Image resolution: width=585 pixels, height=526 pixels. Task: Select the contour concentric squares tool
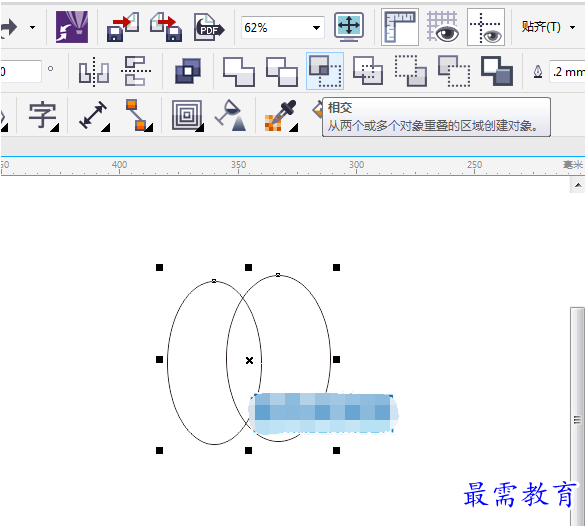tap(187, 115)
